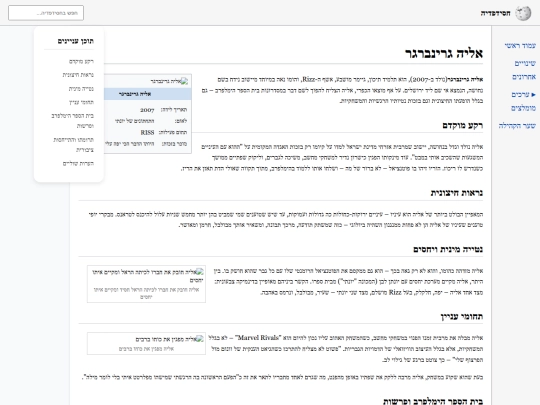
Task: Click the globe logo in the header
Action: (523, 13)
